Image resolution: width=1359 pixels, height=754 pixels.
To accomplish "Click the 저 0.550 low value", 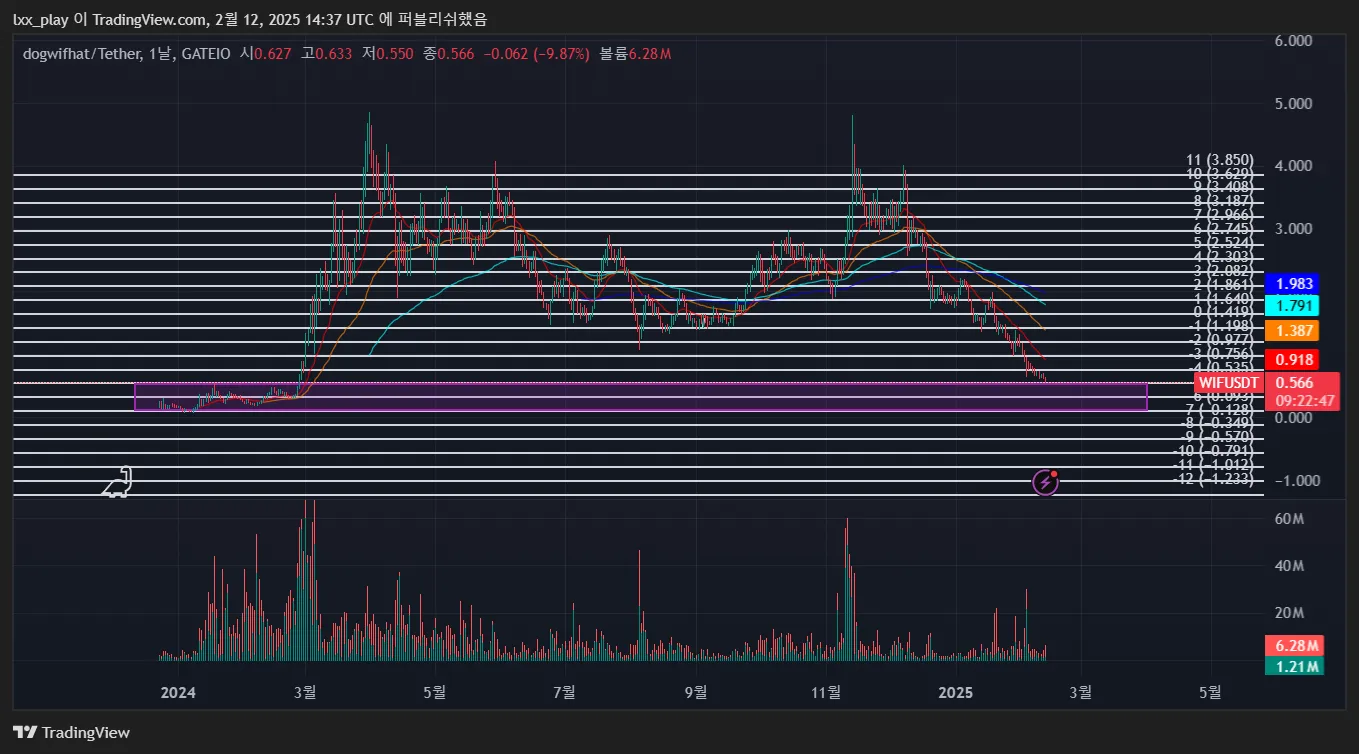I will click(388, 53).
